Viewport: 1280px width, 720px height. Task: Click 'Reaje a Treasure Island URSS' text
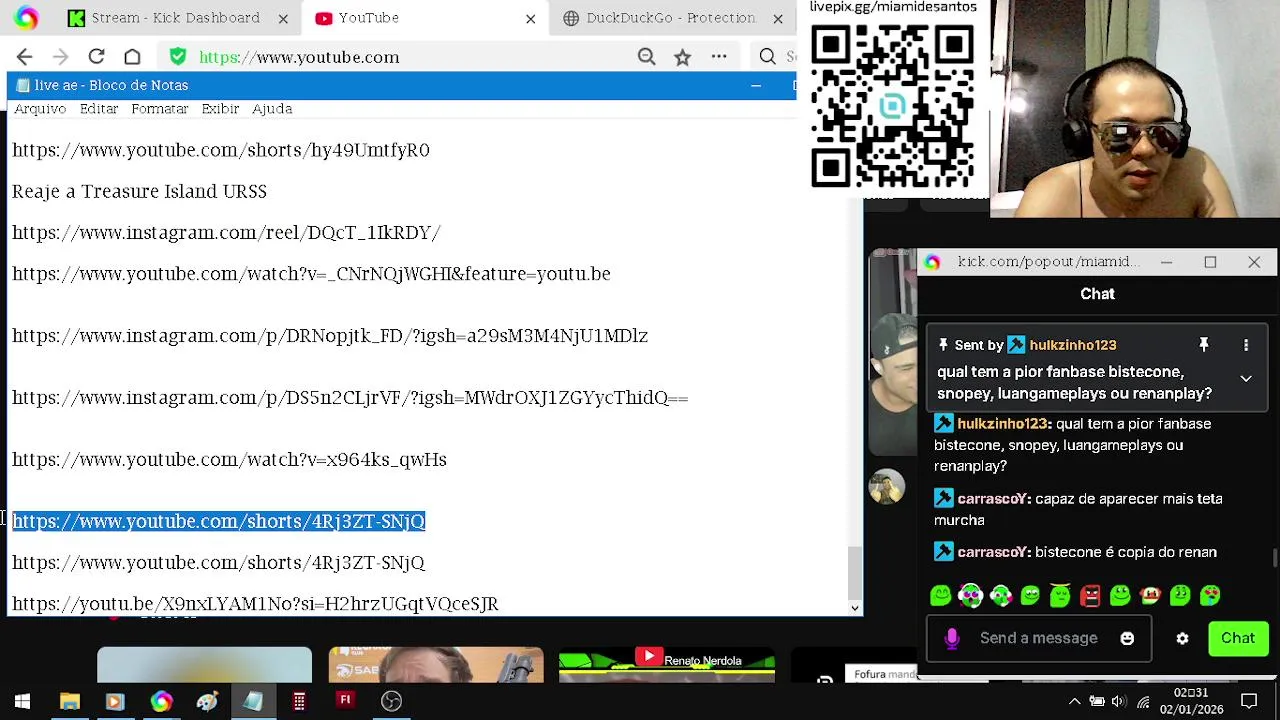(x=139, y=191)
